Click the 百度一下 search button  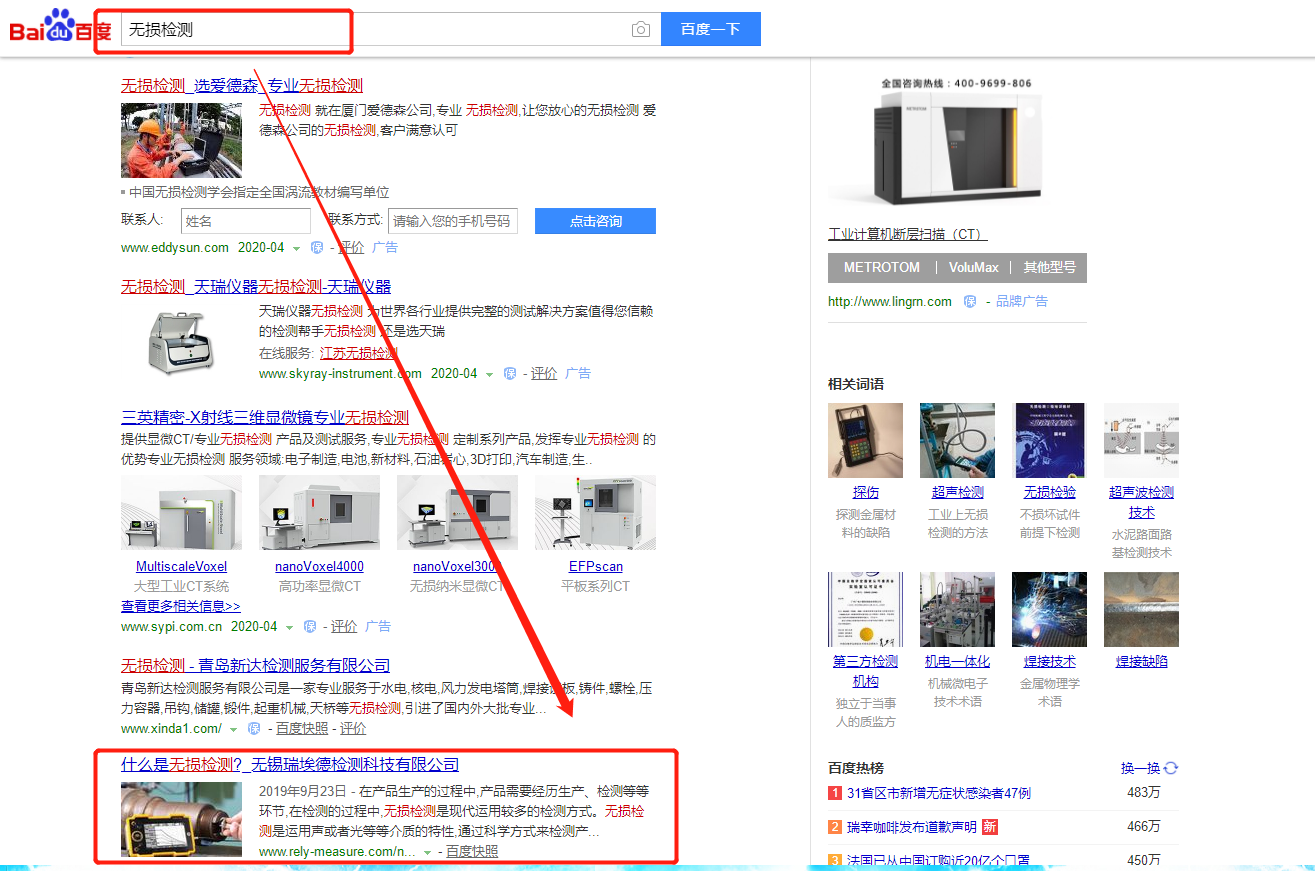(710, 29)
